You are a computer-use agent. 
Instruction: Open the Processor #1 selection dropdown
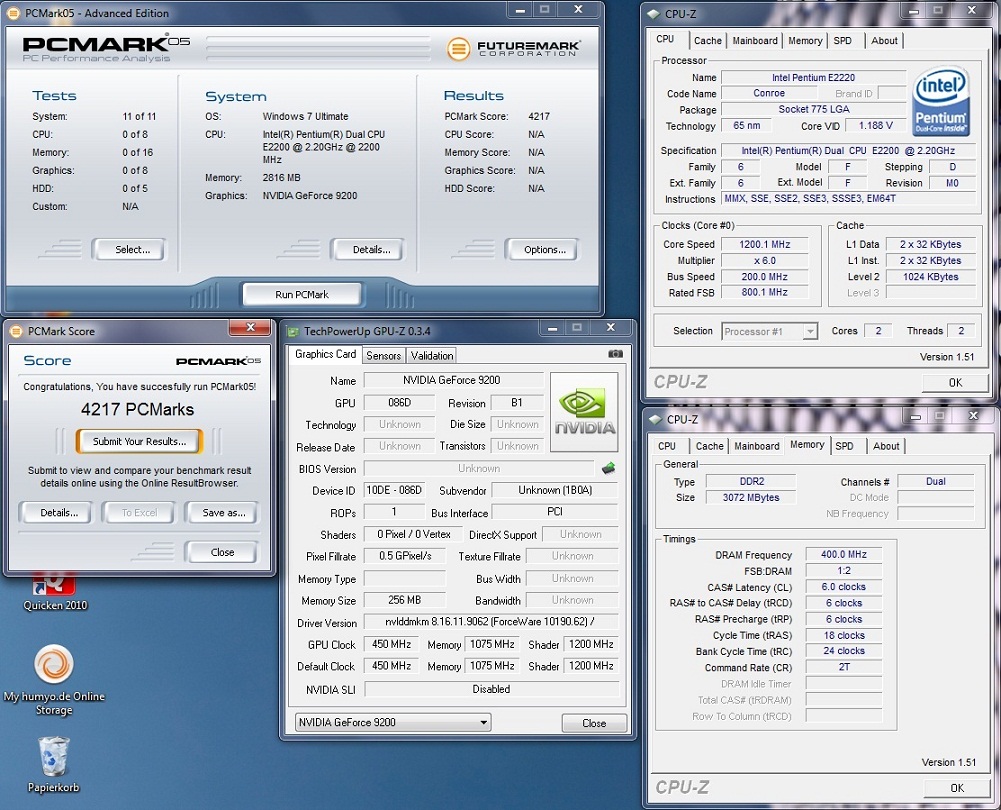[770, 331]
